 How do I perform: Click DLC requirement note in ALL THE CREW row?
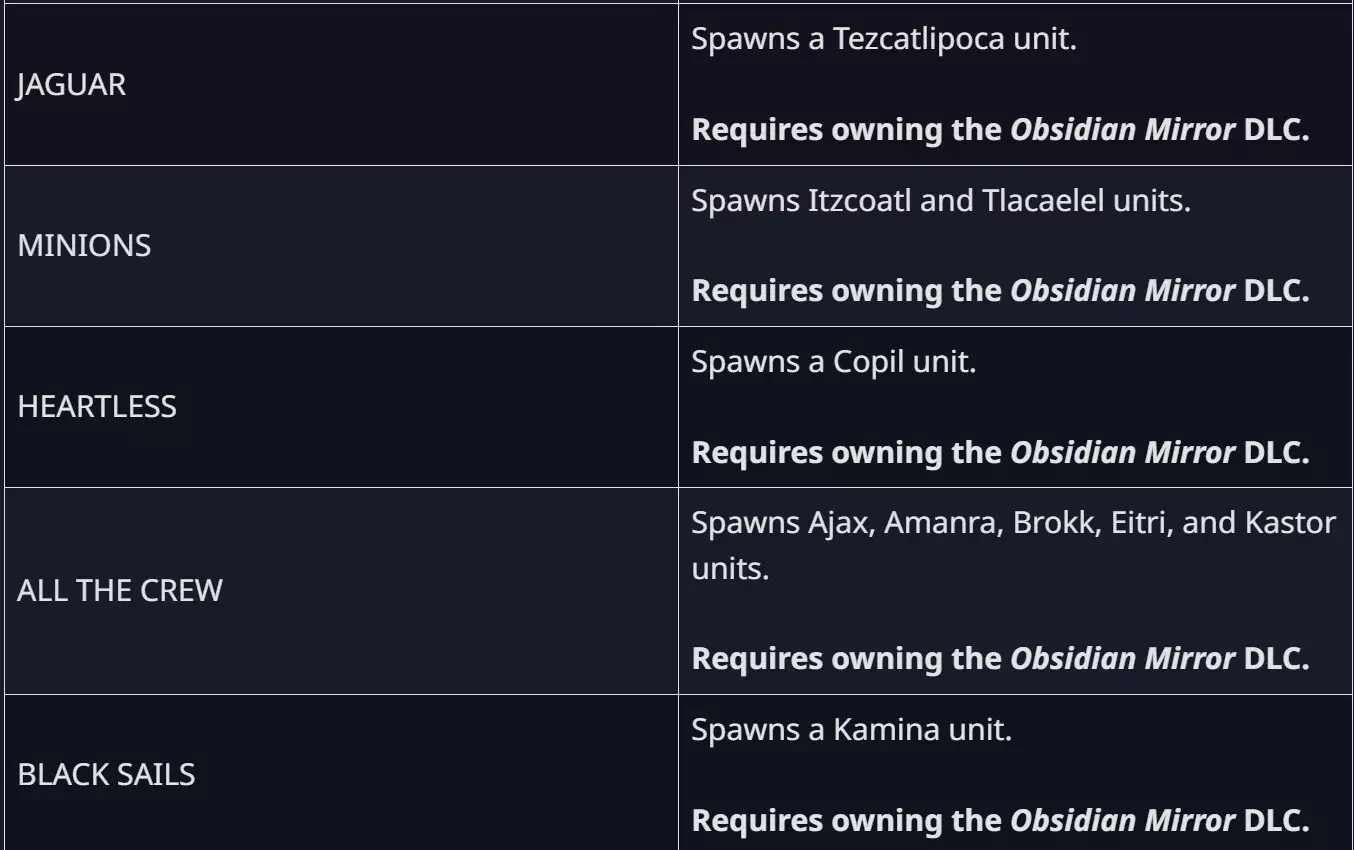(x=1000, y=659)
